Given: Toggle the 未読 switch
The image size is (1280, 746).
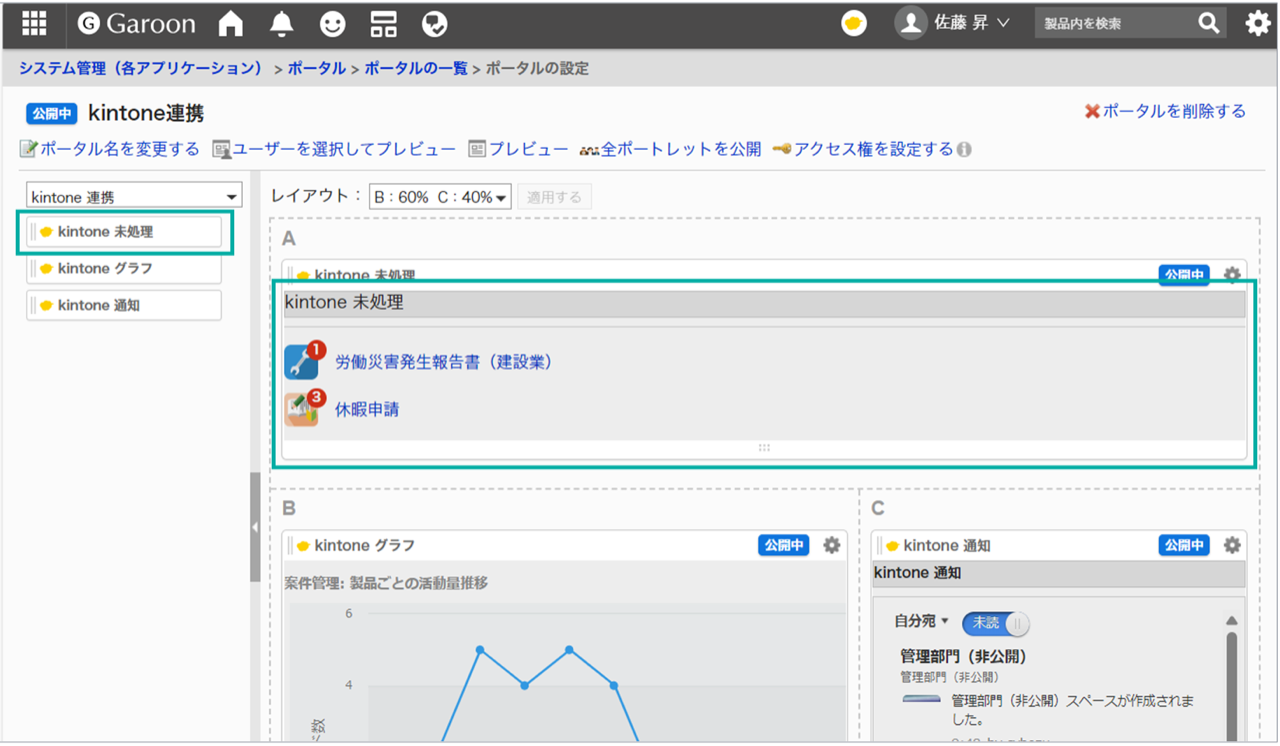Looking at the screenshot, I should [996, 624].
